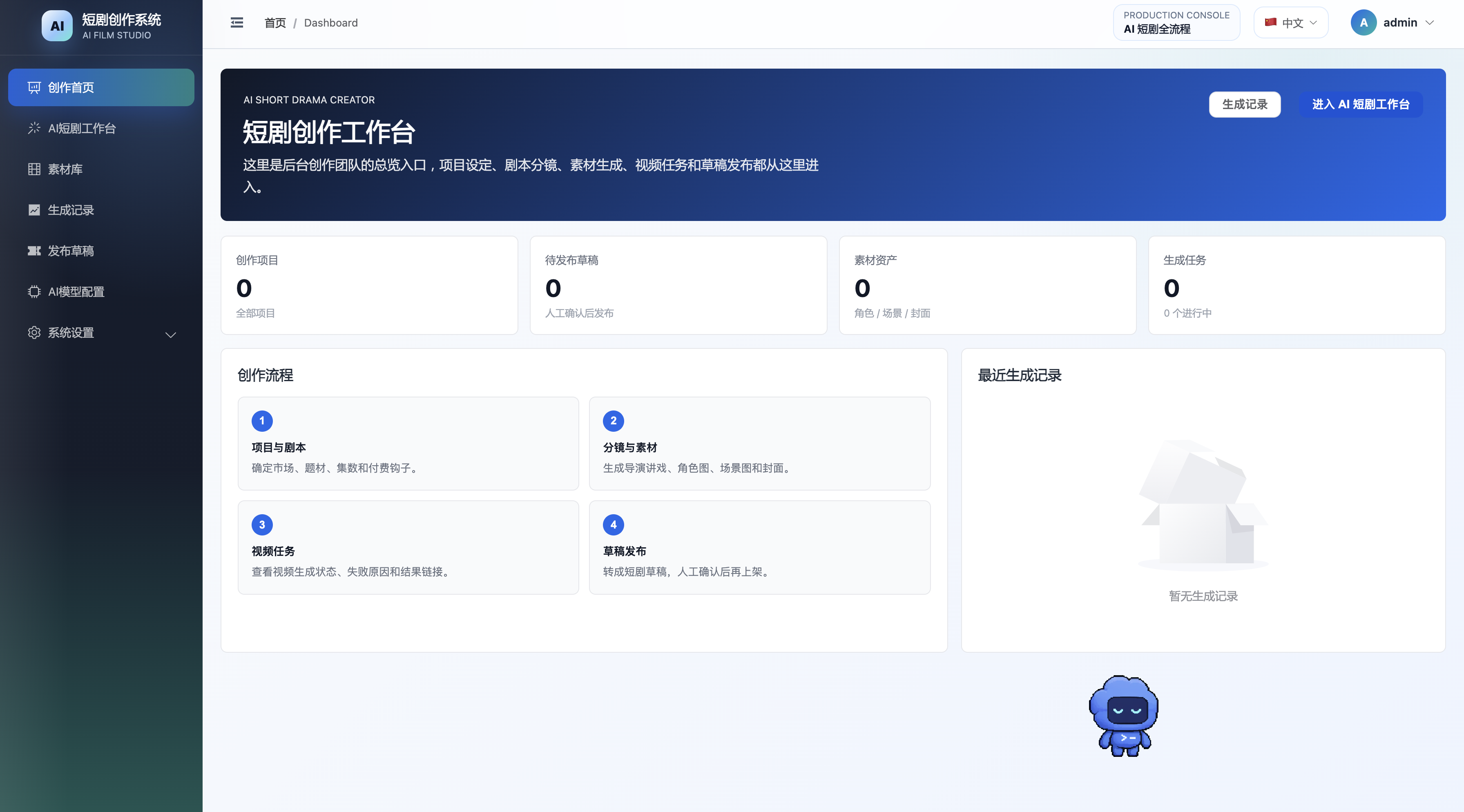Viewport: 1464px width, 812px height.
Task: Click AI SHORT DRAMA CREATOR banner caption
Action: (x=309, y=100)
